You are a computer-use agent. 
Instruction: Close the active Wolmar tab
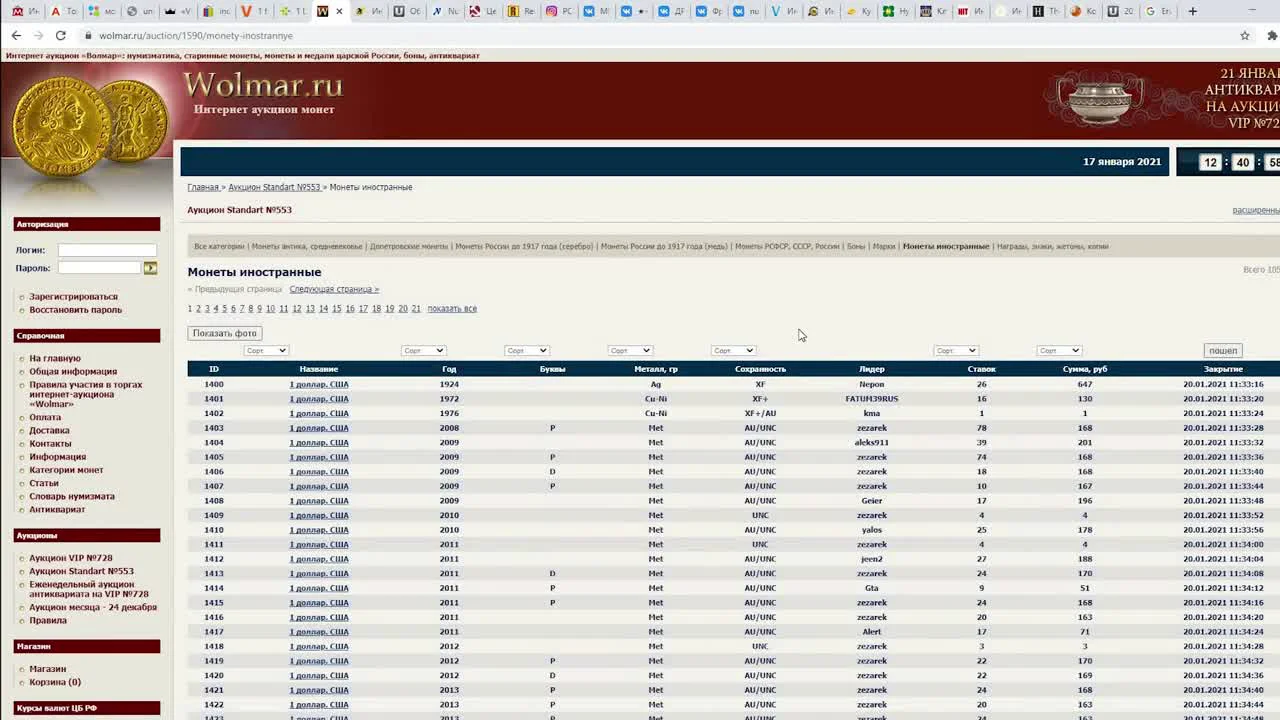tap(339, 12)
